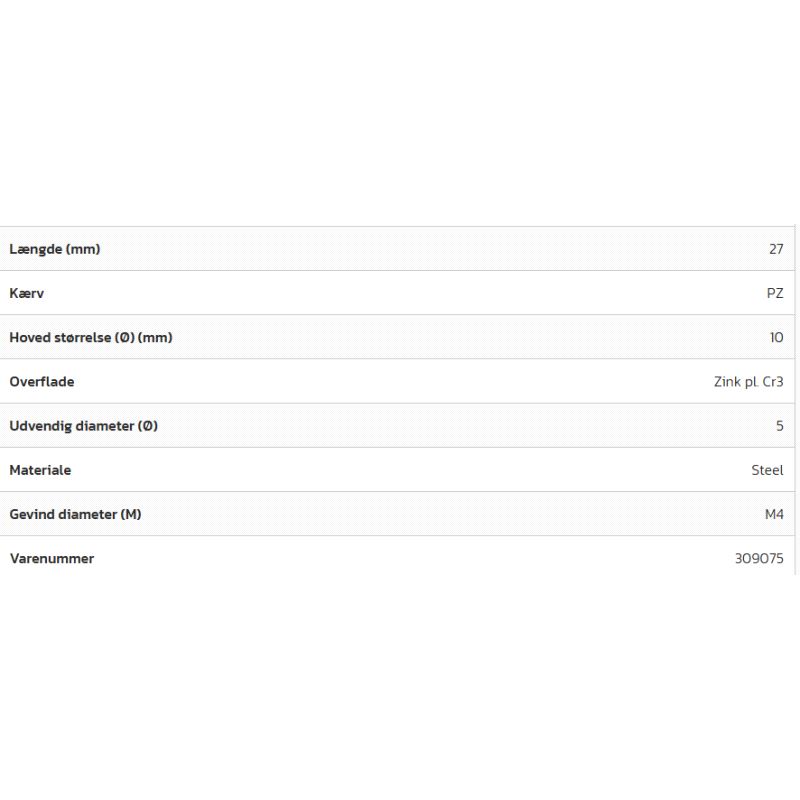Screen dimensions: 800x800
Task: Select the length value 27
Action: point(776,249)
